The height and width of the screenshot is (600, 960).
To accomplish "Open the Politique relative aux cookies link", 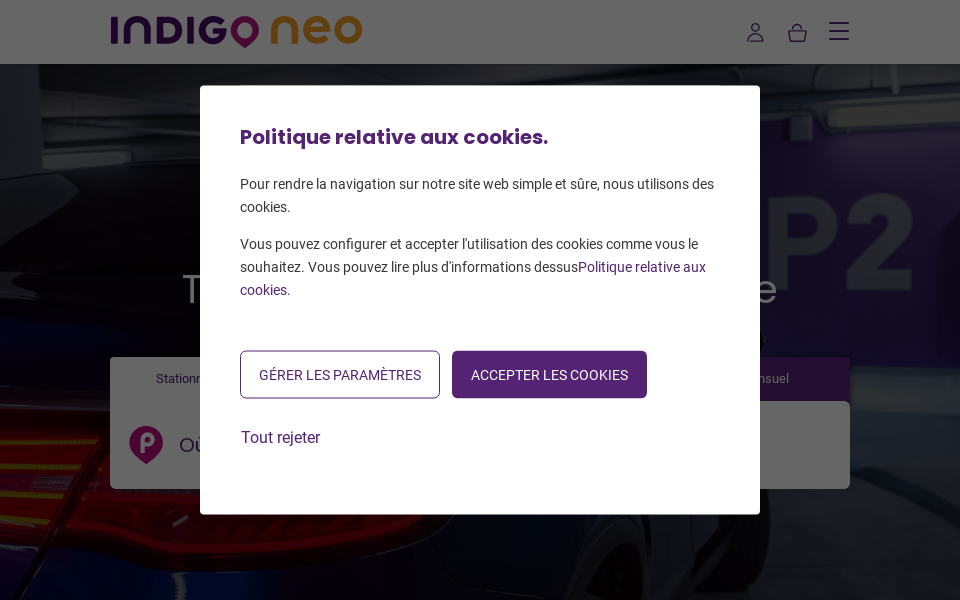I will (x=642, y=267).
